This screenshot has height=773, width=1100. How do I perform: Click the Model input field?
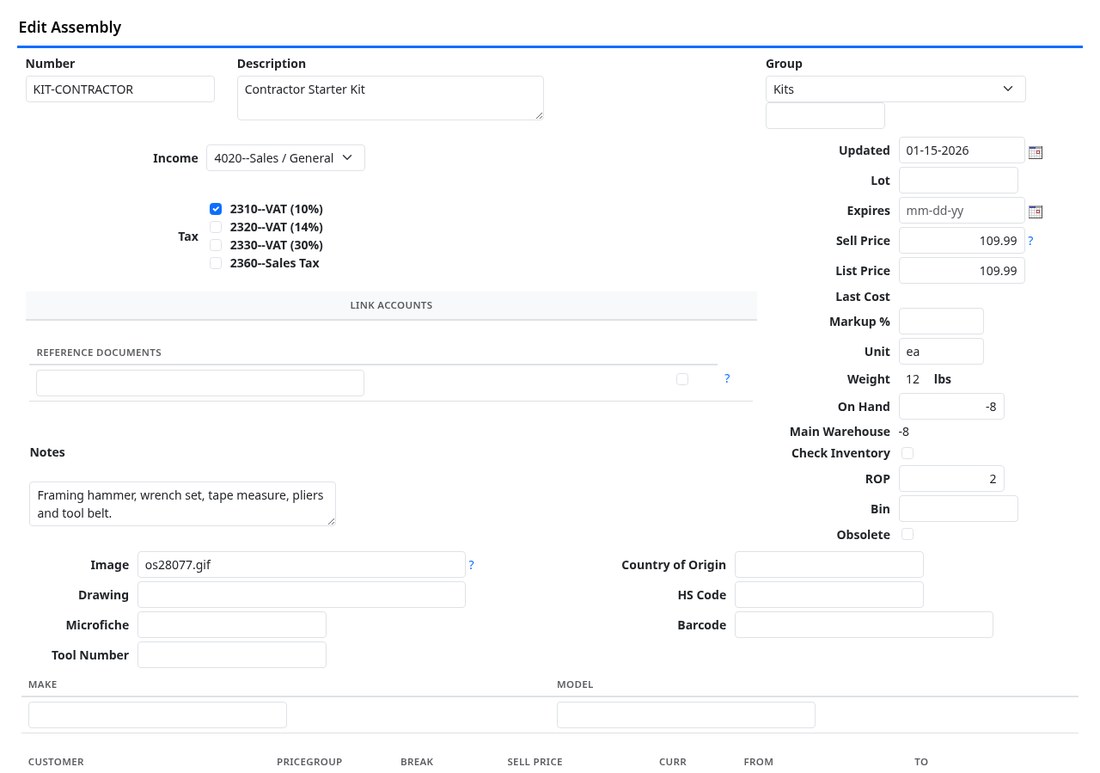686,715
